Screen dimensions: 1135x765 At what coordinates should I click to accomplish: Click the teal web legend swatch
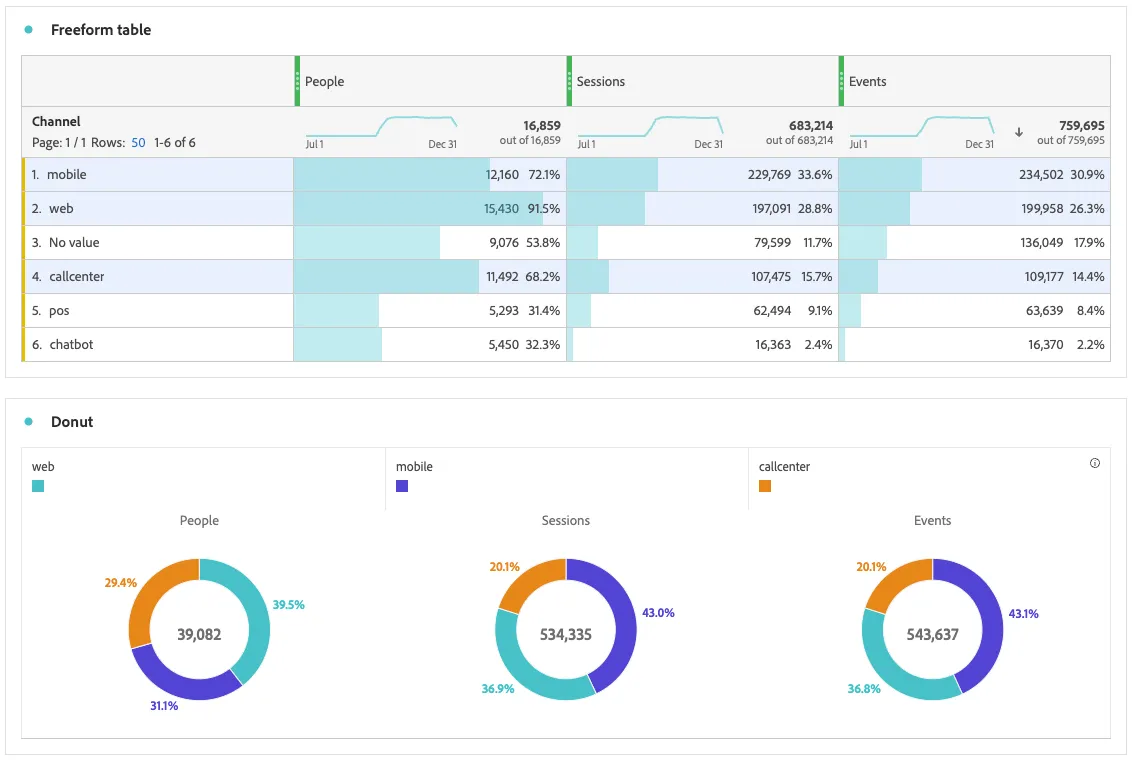point(38,486)
